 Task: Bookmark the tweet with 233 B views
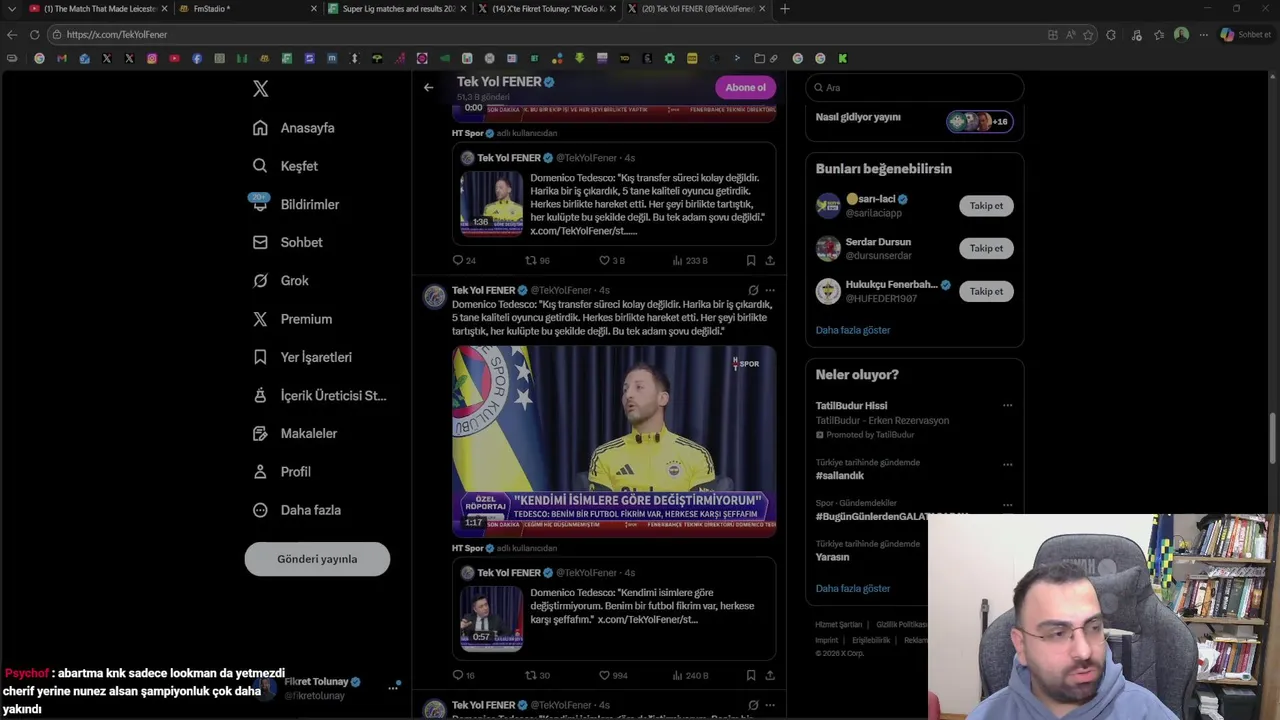tap(750, 260)
